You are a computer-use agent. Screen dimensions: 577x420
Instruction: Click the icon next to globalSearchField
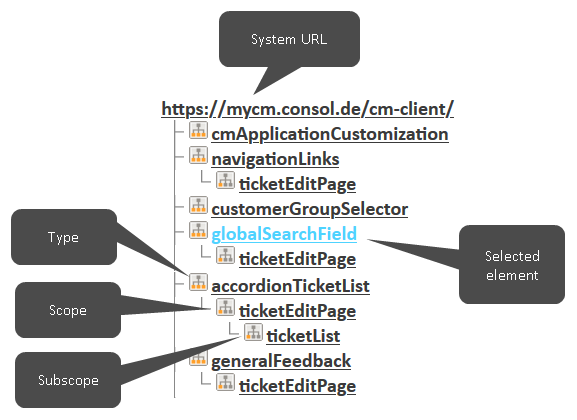[x=198, y=230]
